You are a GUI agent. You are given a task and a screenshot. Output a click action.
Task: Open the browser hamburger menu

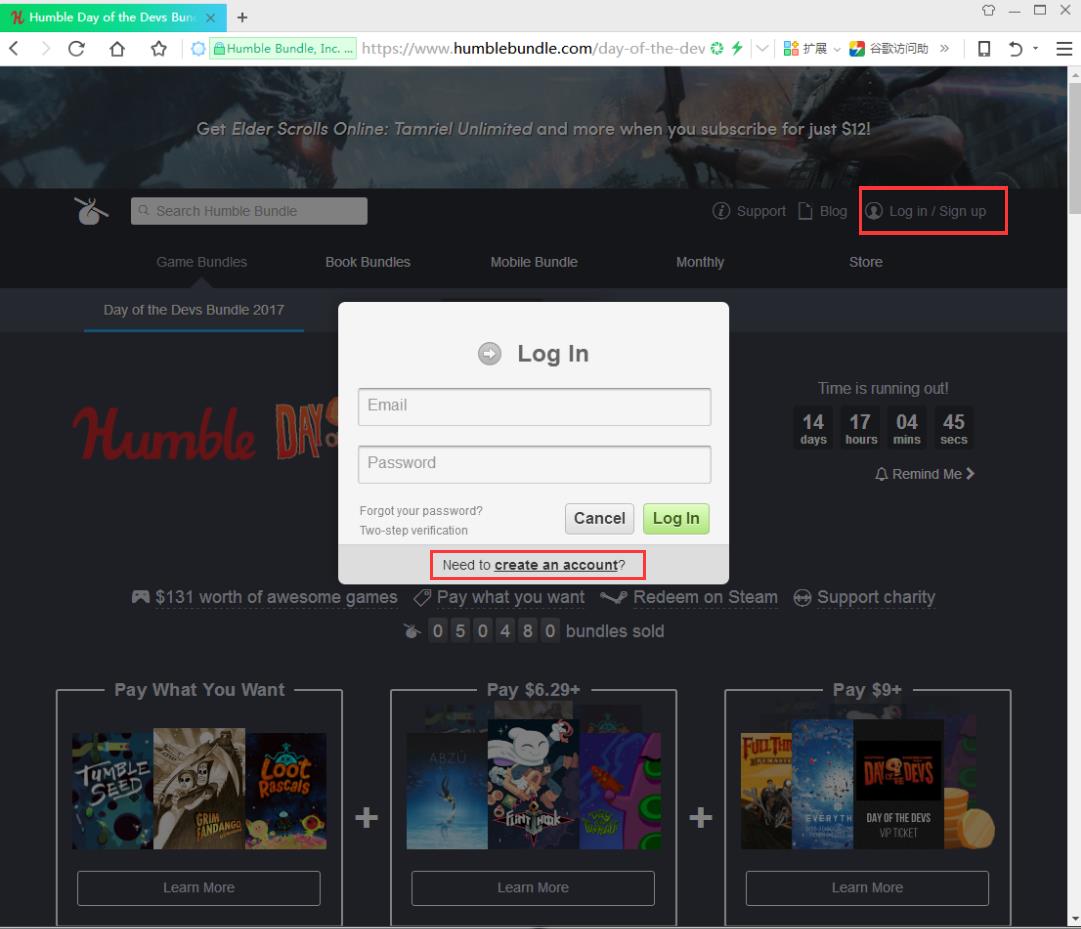1063,48
